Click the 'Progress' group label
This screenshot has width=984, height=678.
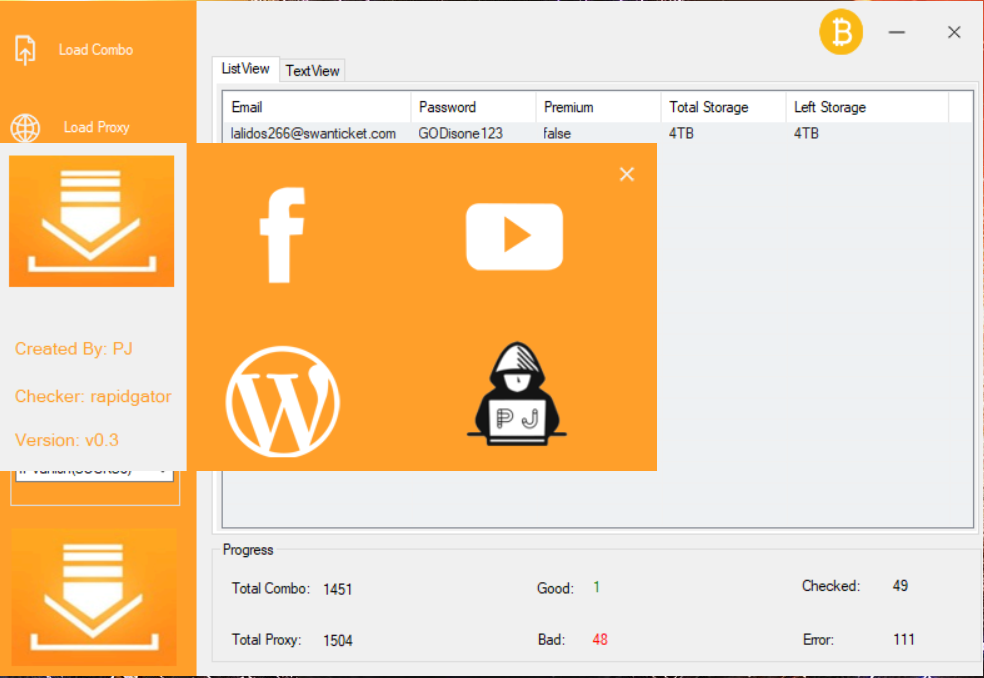click(x=248, y=550)
